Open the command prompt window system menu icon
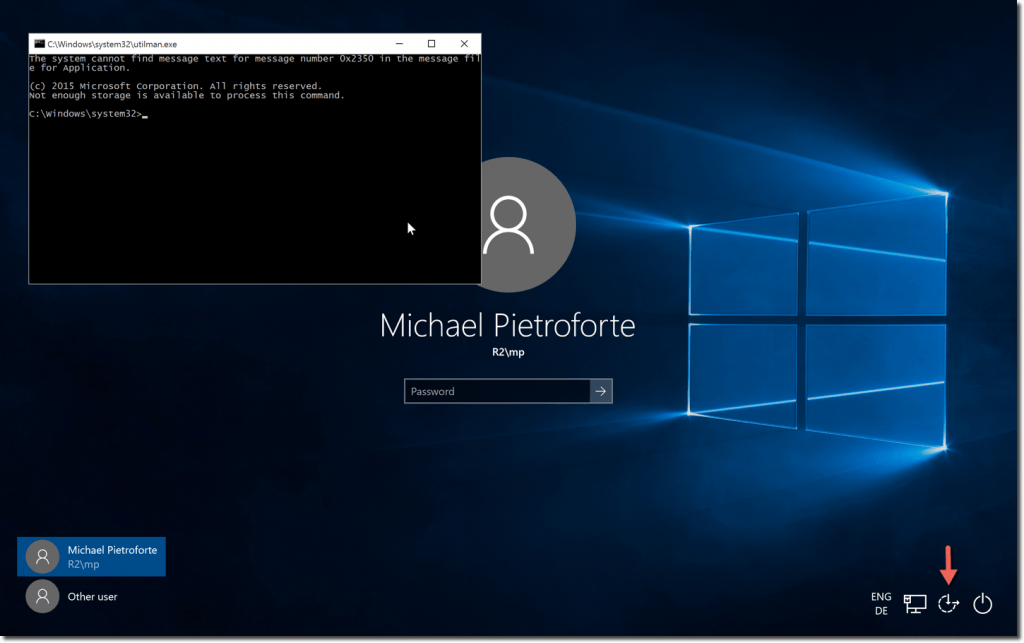Viewport: 1024px width, 643px height. tap(39, 44)
